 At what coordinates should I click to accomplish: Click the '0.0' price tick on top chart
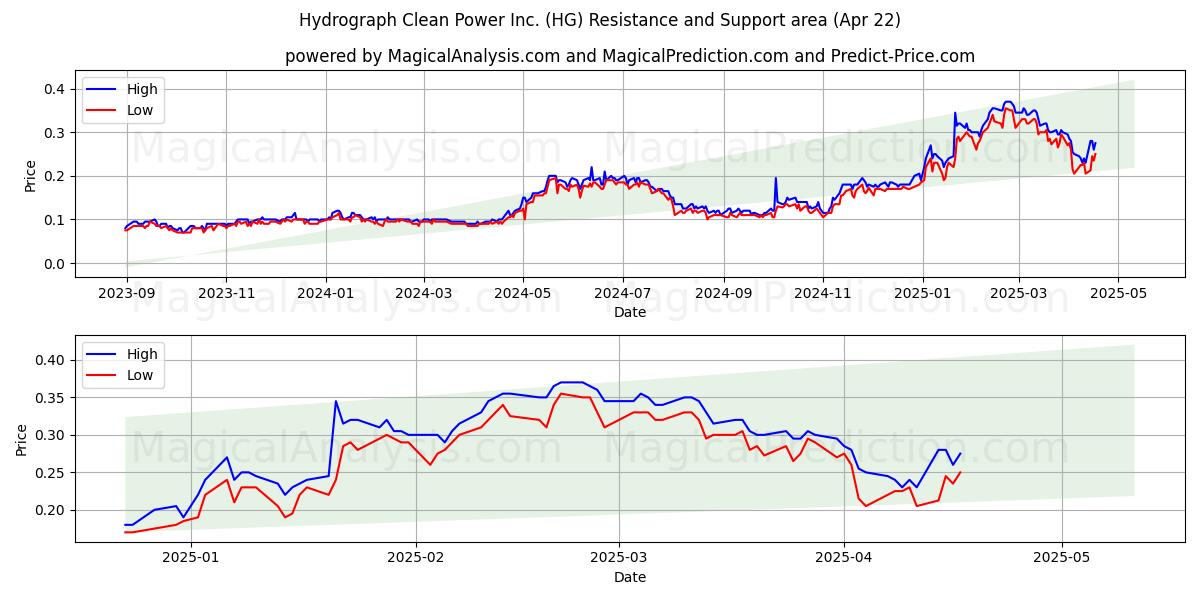55,264
